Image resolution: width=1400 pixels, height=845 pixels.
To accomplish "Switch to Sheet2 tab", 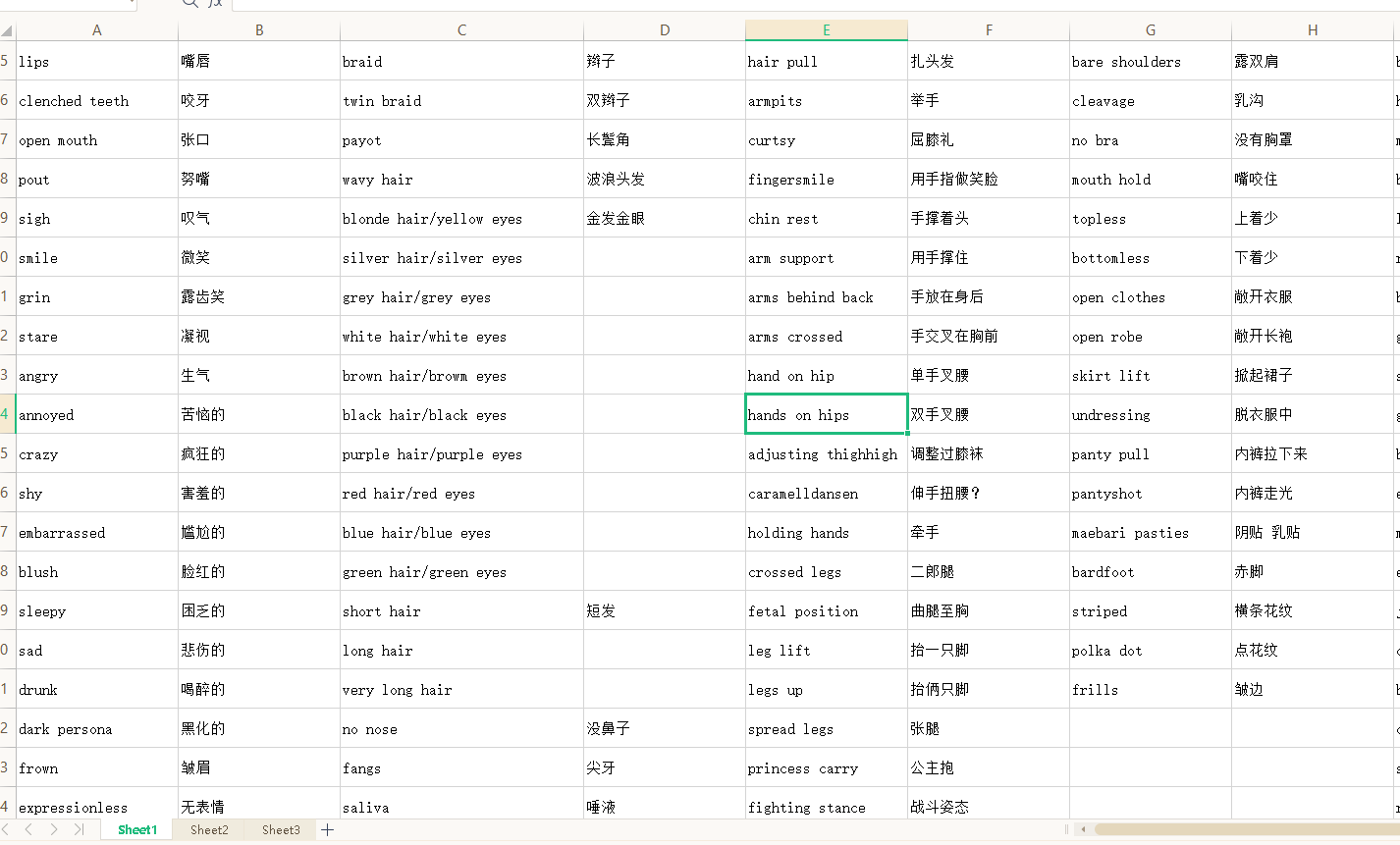I will coord(209,830).
